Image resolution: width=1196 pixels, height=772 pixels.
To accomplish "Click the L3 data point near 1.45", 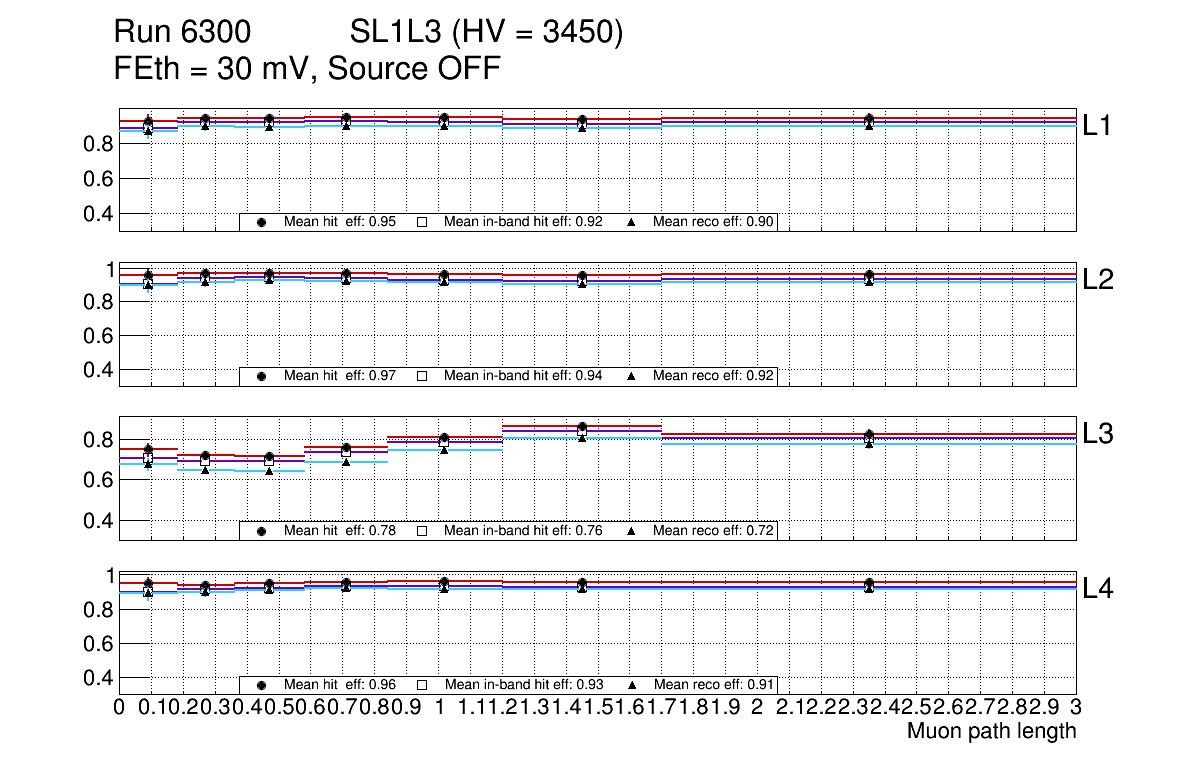I will 582,427.
